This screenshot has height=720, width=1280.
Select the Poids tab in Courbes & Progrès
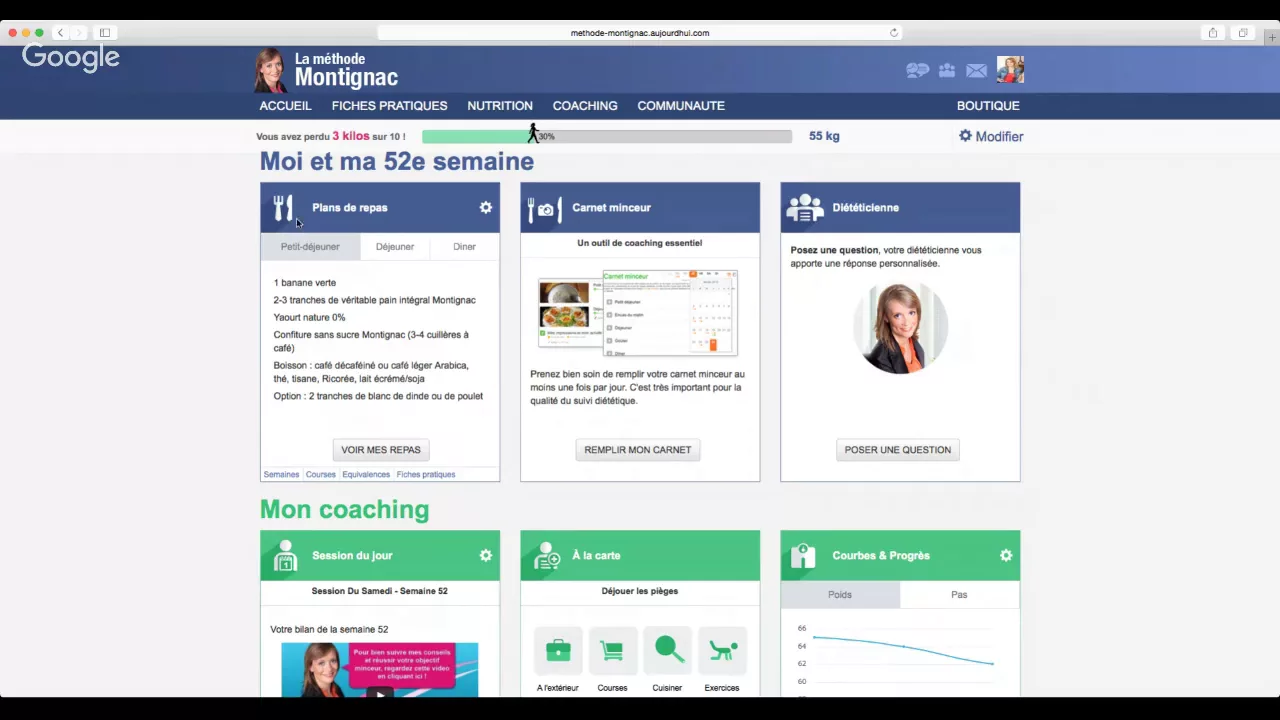click(840, 594)
